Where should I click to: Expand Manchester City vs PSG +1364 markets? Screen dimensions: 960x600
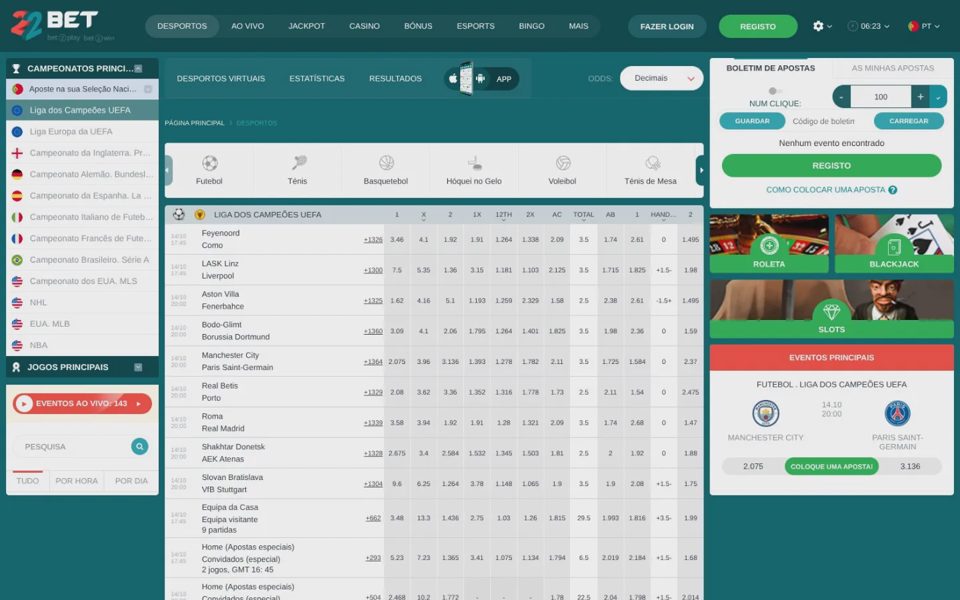pyautogui.click(x=373, y=362)
